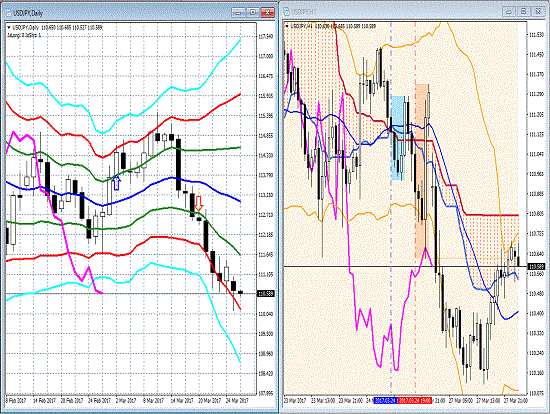Click the USDJPY,Daily window title text
This screenshot has width=550, height=414.
point(28,13)
